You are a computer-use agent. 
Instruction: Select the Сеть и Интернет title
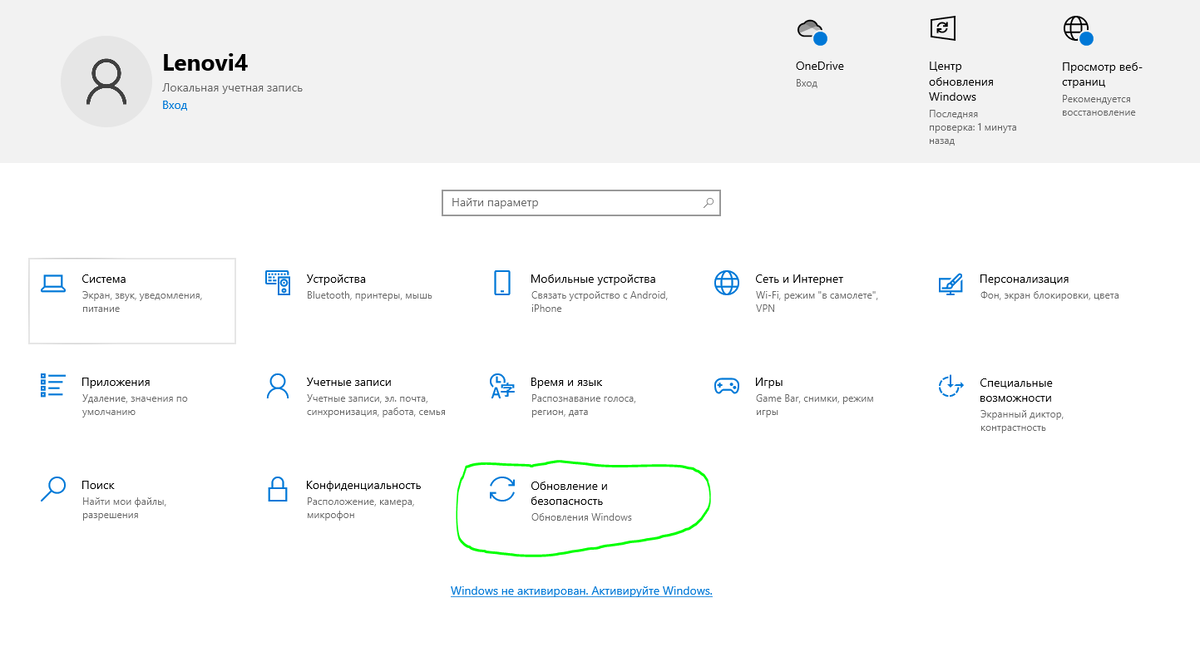click(799, 279)
